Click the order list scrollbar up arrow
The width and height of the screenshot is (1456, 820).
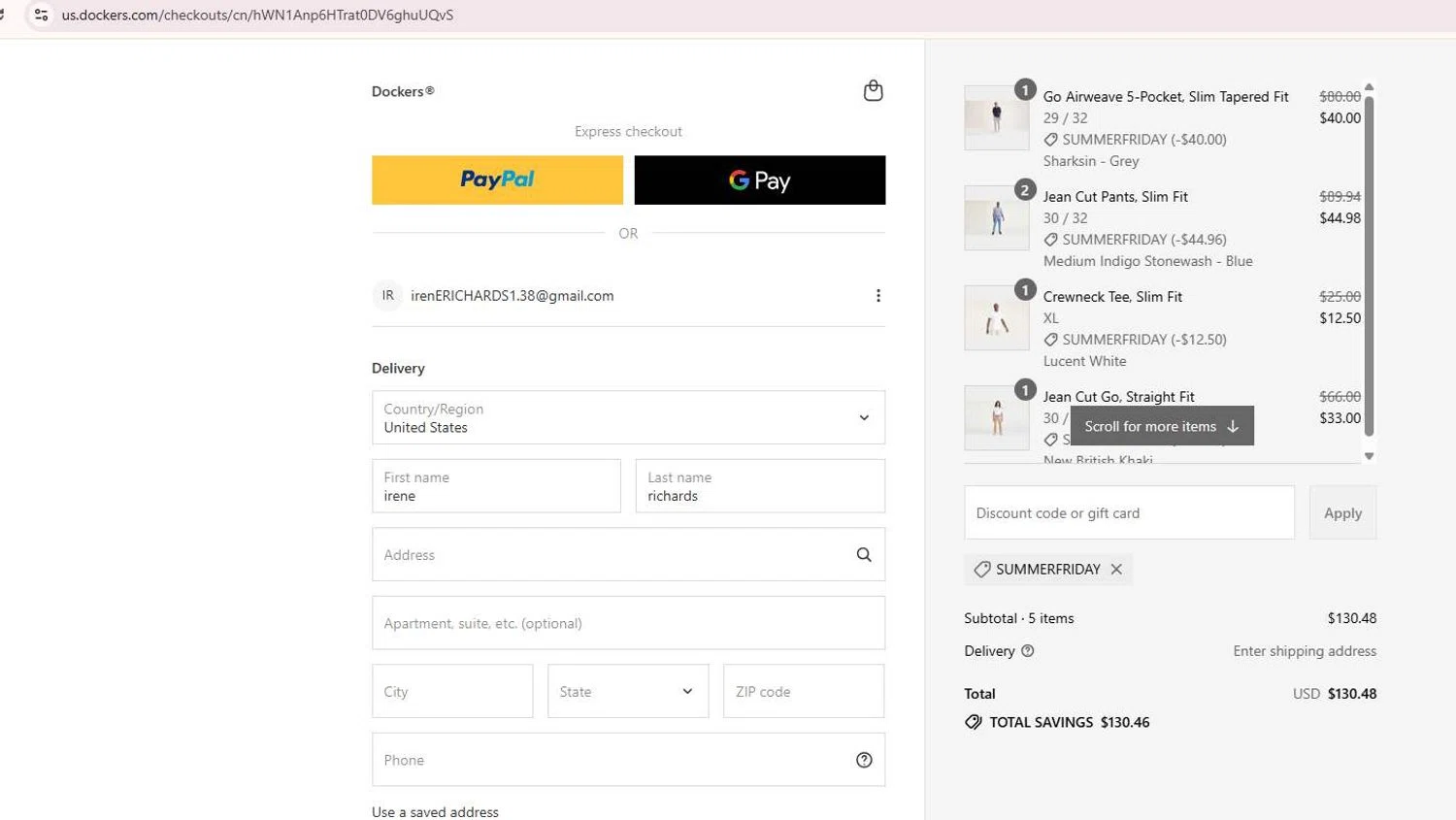point(1370,86)
